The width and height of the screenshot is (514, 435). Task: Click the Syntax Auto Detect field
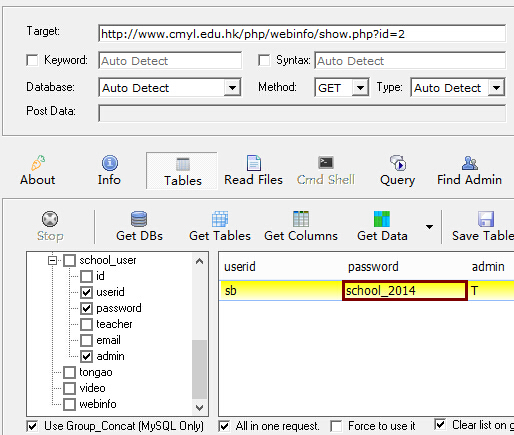coord(410,60)
